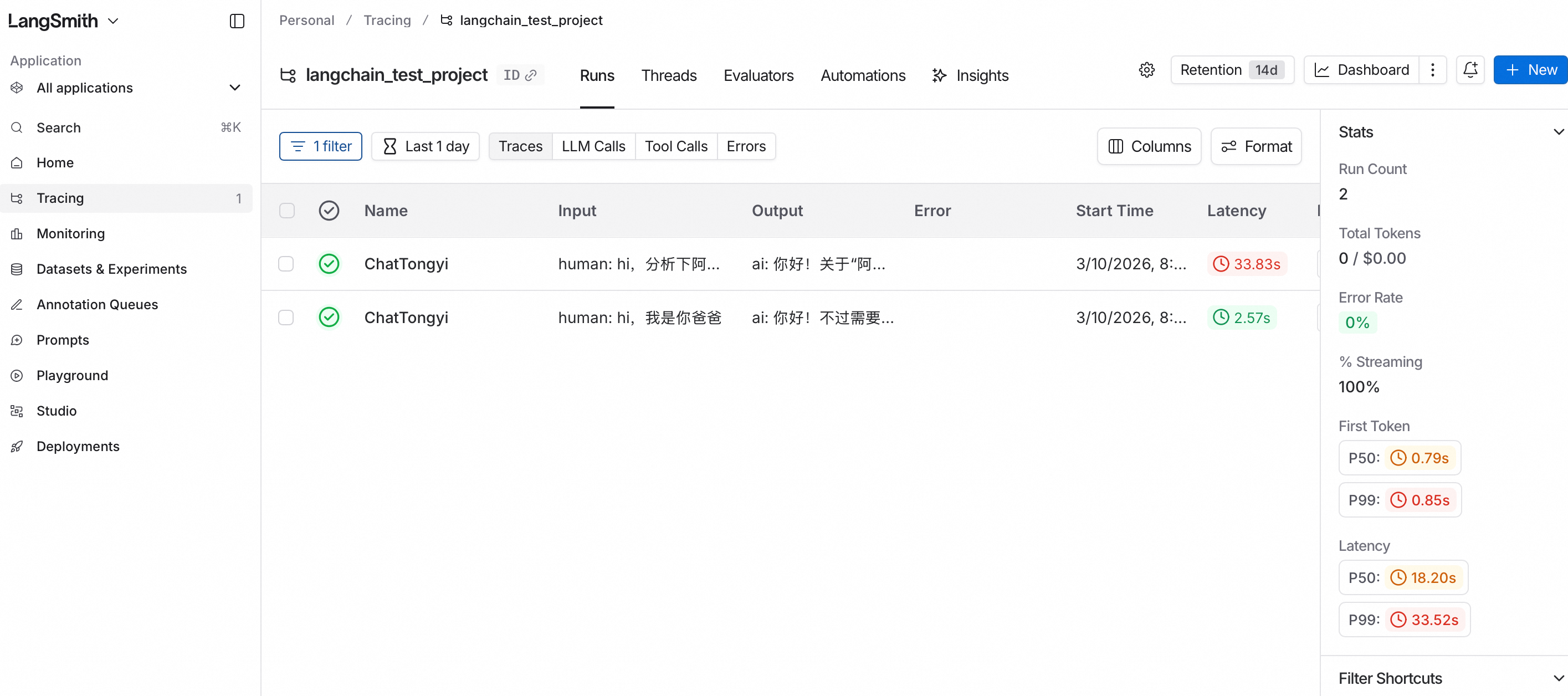Click the notification bell icon
The height and width of the screenshot is (696, 1568).
pyautogui.click(x=1469, y=70)
